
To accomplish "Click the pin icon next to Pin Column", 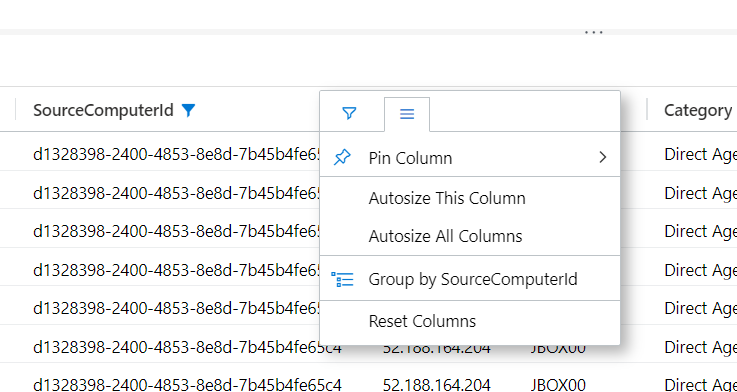I will 342,158.
